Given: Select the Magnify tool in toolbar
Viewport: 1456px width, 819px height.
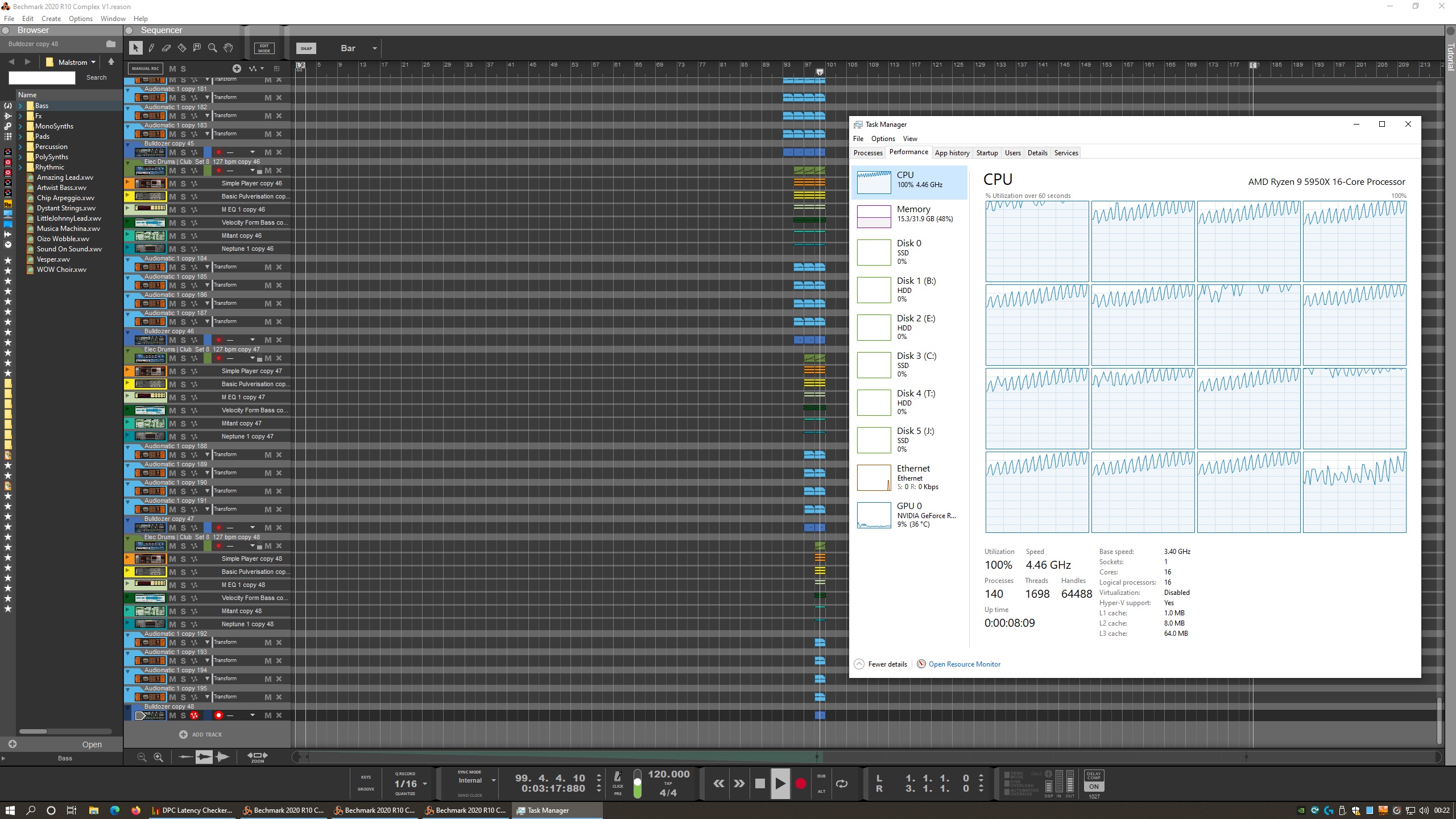Looking at the screenshot, I should tap(212, 48).
